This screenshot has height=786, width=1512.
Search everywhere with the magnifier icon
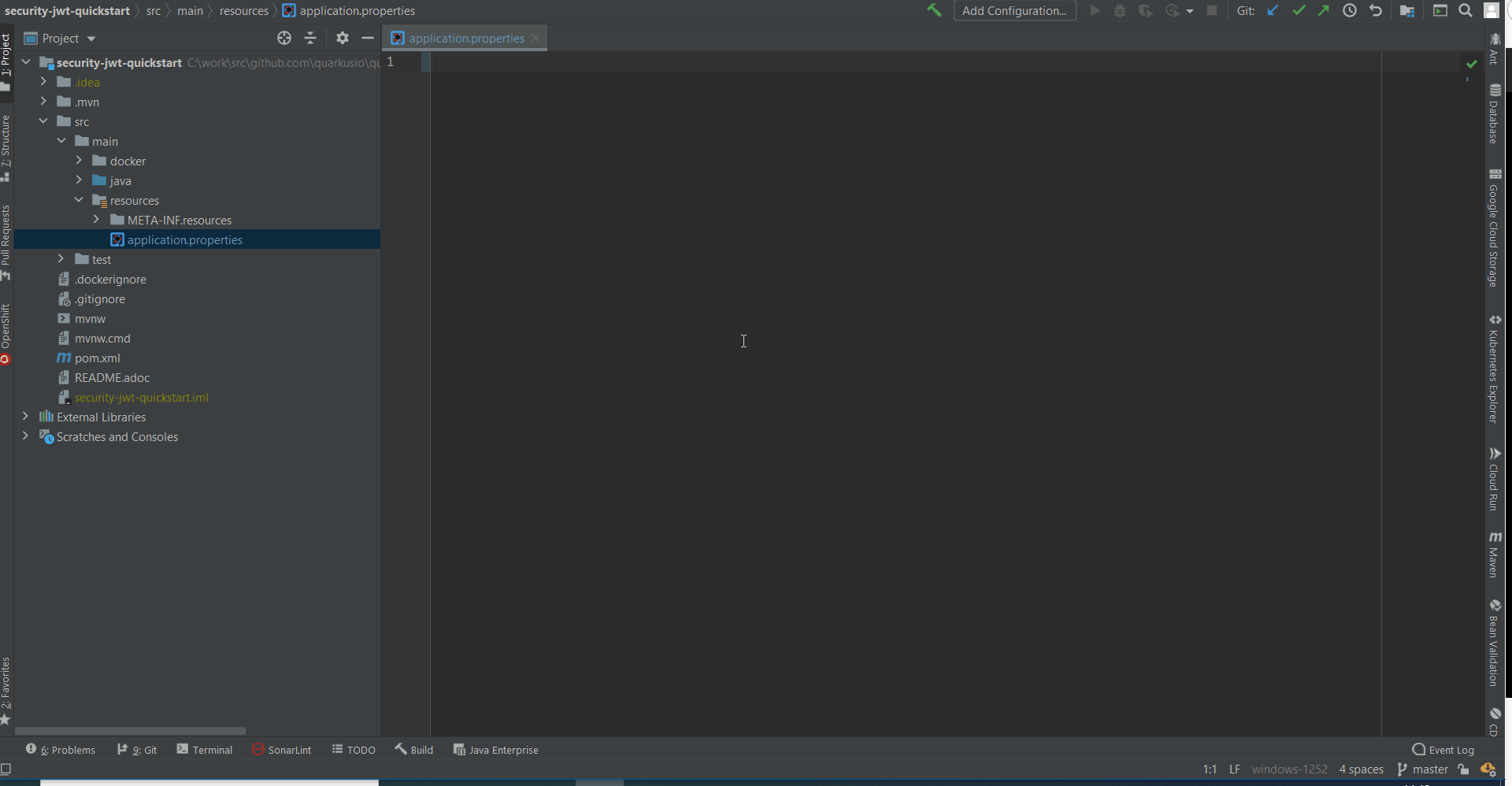pos(1466,10)
